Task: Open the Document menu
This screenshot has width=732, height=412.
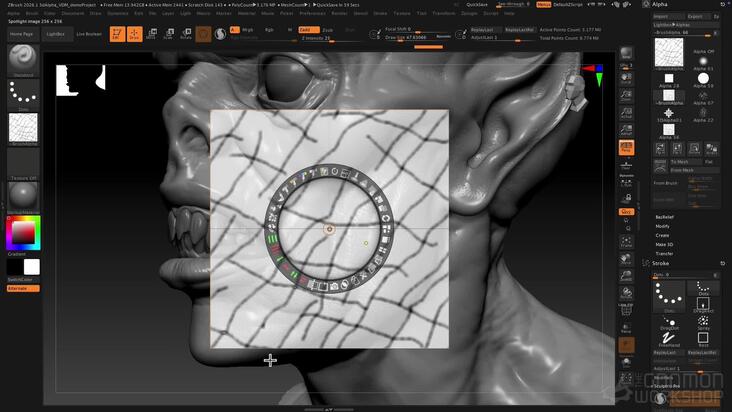Action: (73, 14)
